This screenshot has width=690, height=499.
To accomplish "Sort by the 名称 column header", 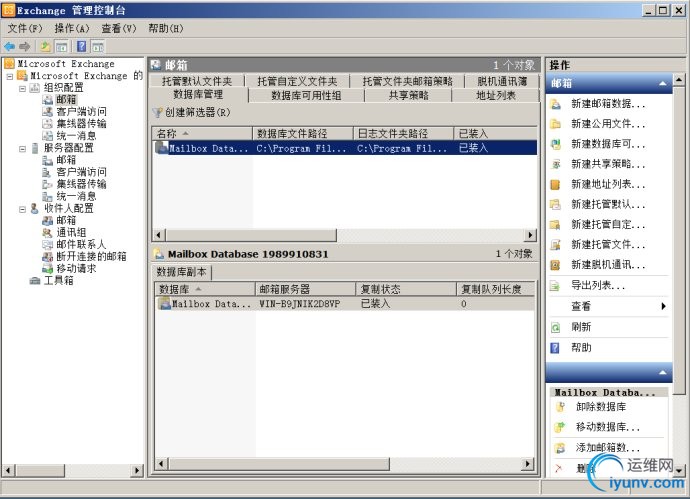I will click(x=202, y=133).
